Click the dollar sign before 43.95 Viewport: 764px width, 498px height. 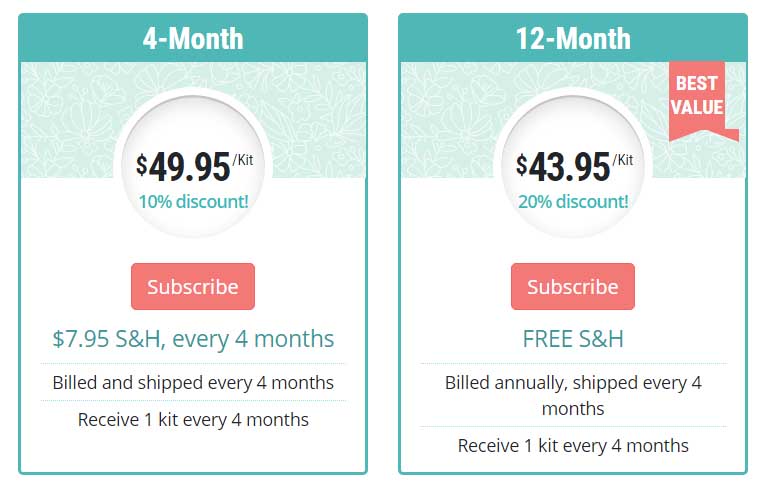click(521, 165)
